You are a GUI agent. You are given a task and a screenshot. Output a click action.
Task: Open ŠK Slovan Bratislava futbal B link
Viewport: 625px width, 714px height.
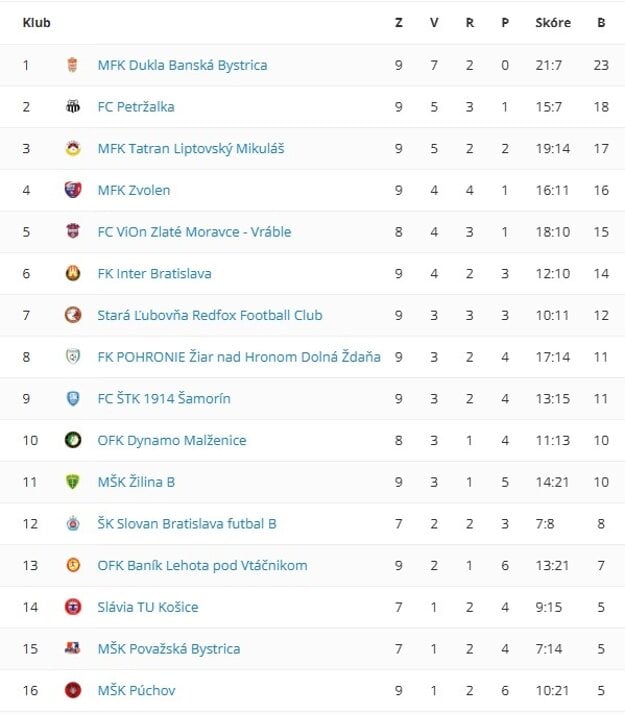[x=187, y=523]
